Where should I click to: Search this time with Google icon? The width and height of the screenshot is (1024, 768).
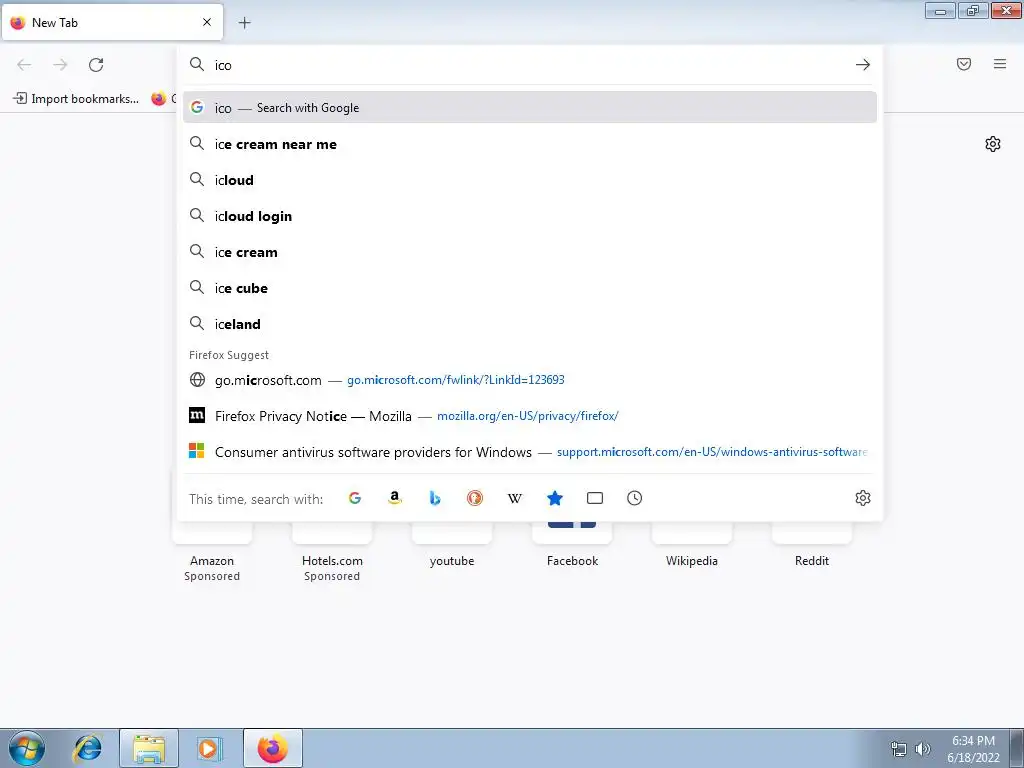(x=355, y=498)
